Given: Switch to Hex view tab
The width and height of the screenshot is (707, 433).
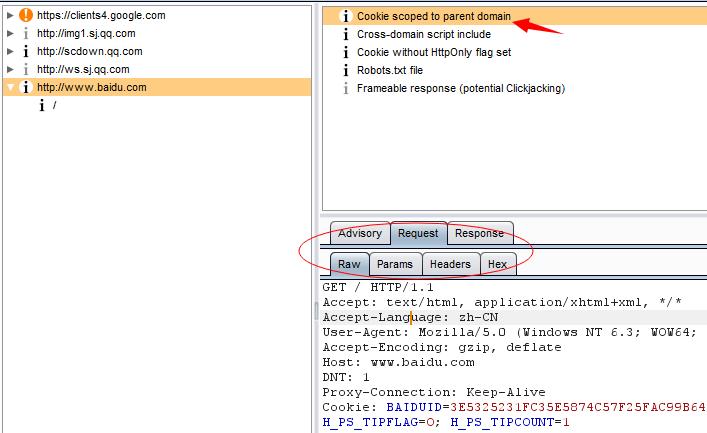Looking at the screenshot, I should click(x=497, y=264).
